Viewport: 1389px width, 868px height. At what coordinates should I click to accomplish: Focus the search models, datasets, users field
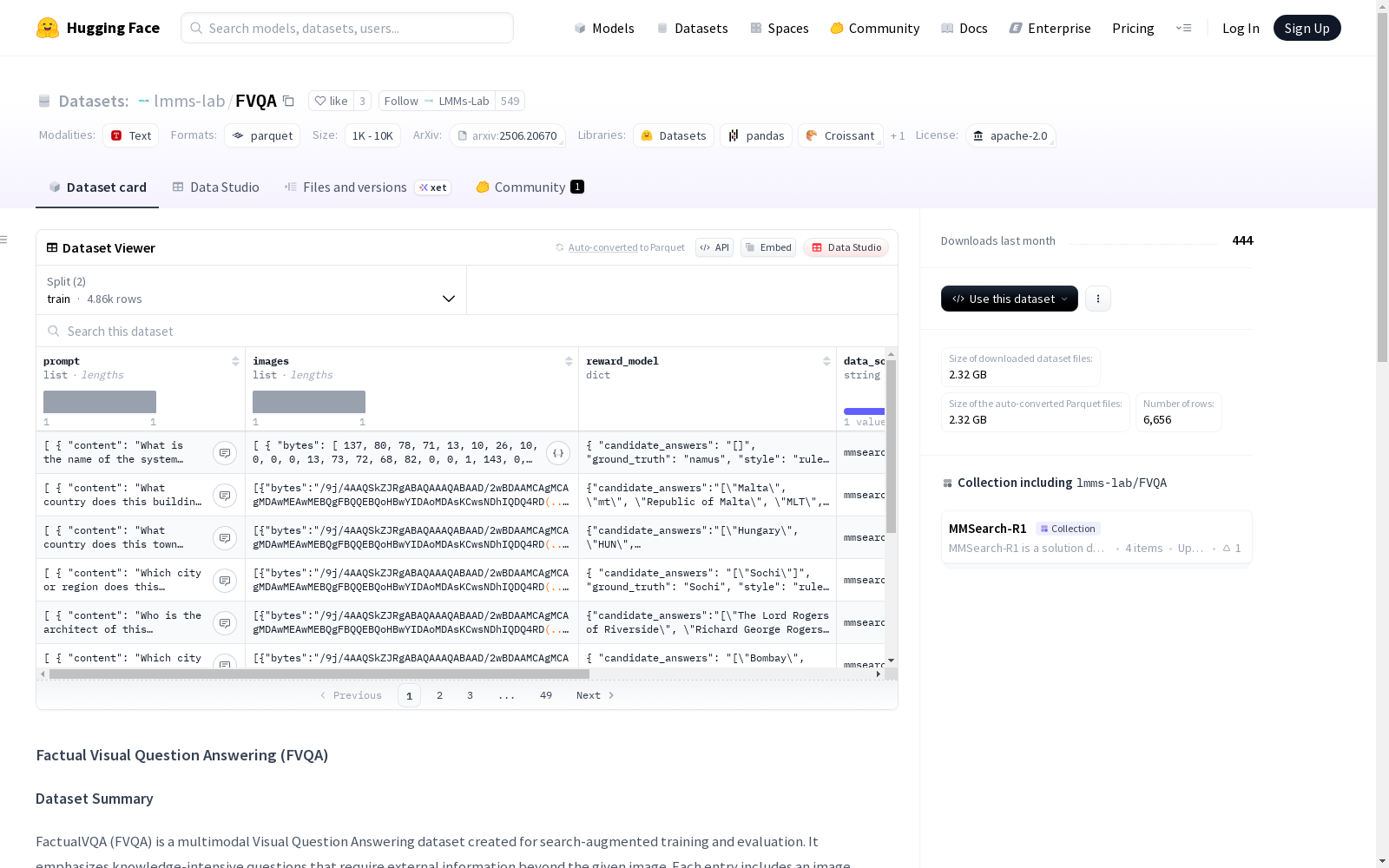347,28
